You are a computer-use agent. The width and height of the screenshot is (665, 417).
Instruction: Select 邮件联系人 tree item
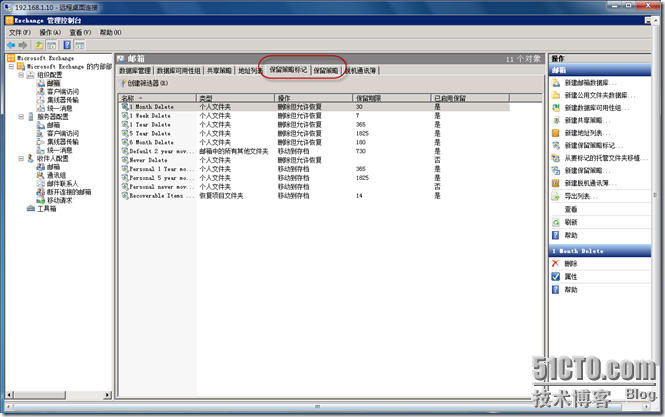pyautogui.click(x=63, y=184)
